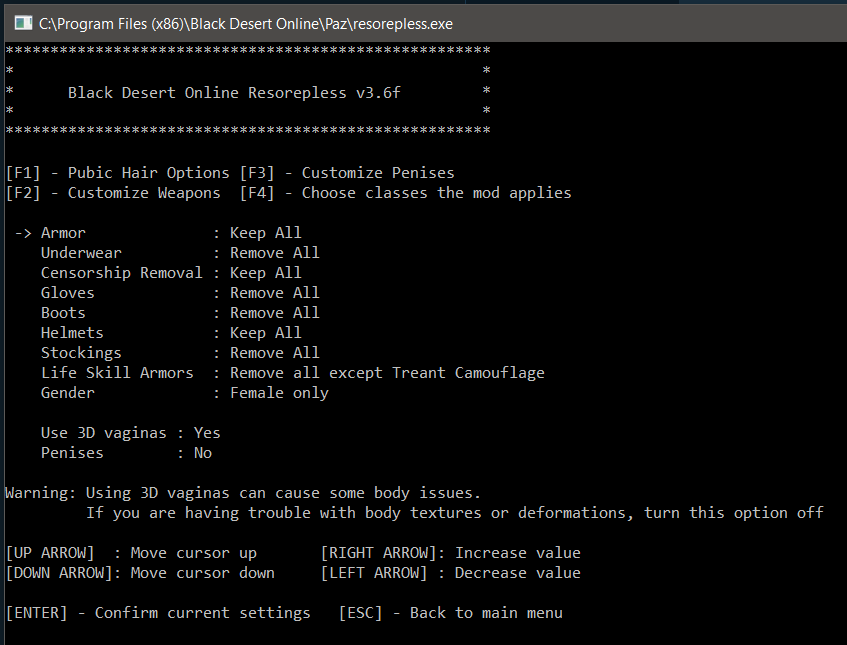
Task: Select the Armor option row
Action: click(x=63, y=233)
